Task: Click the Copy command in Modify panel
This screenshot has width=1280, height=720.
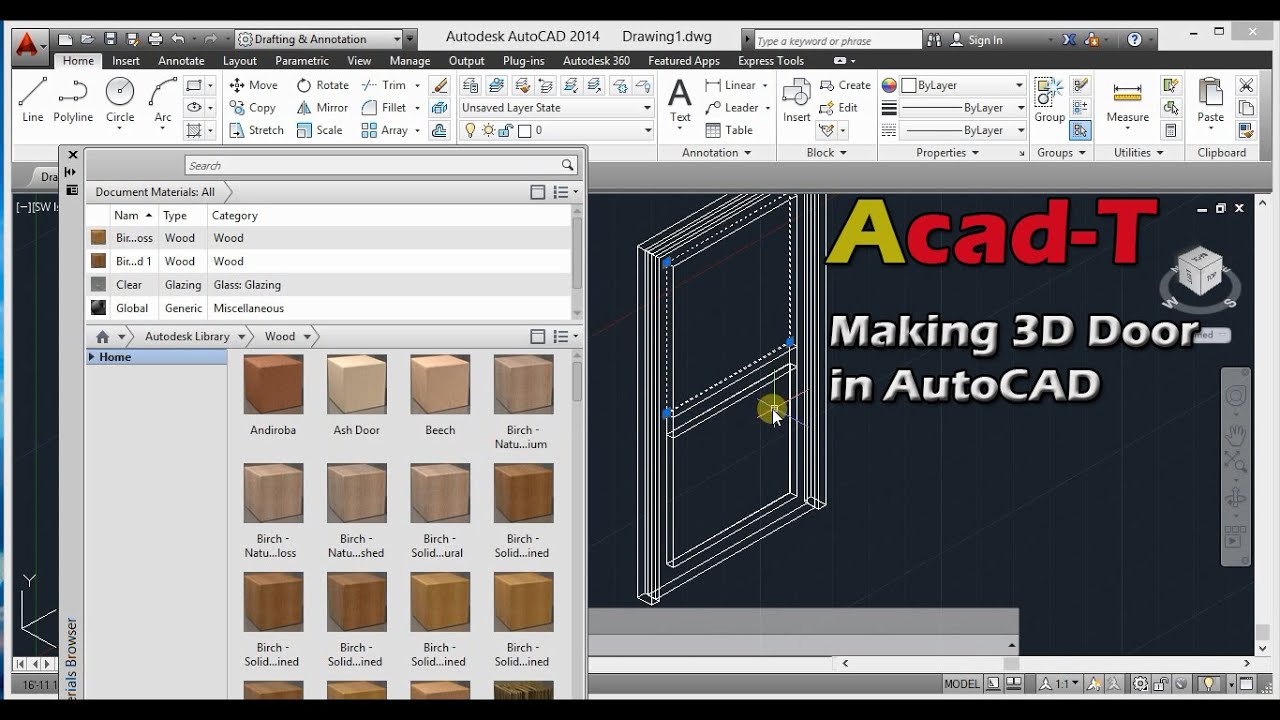Action: pyautogui.click(x=252, y=108)
